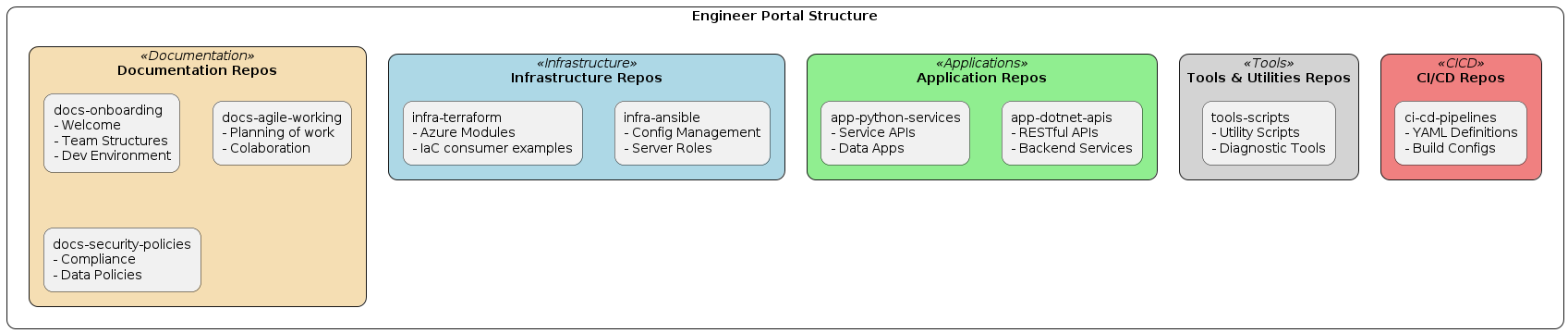Click the '- Config Management' line
1568x333 pixels.
692,132
